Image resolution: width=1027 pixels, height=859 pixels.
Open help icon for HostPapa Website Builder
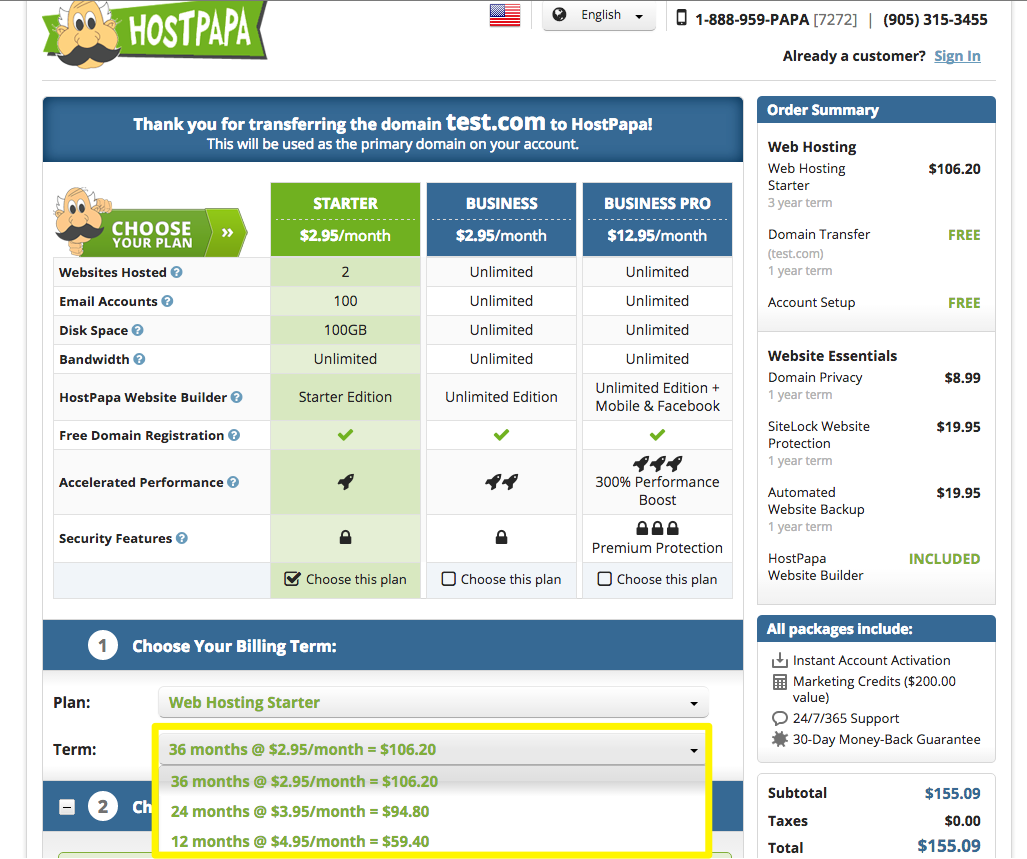pos(237,397)
